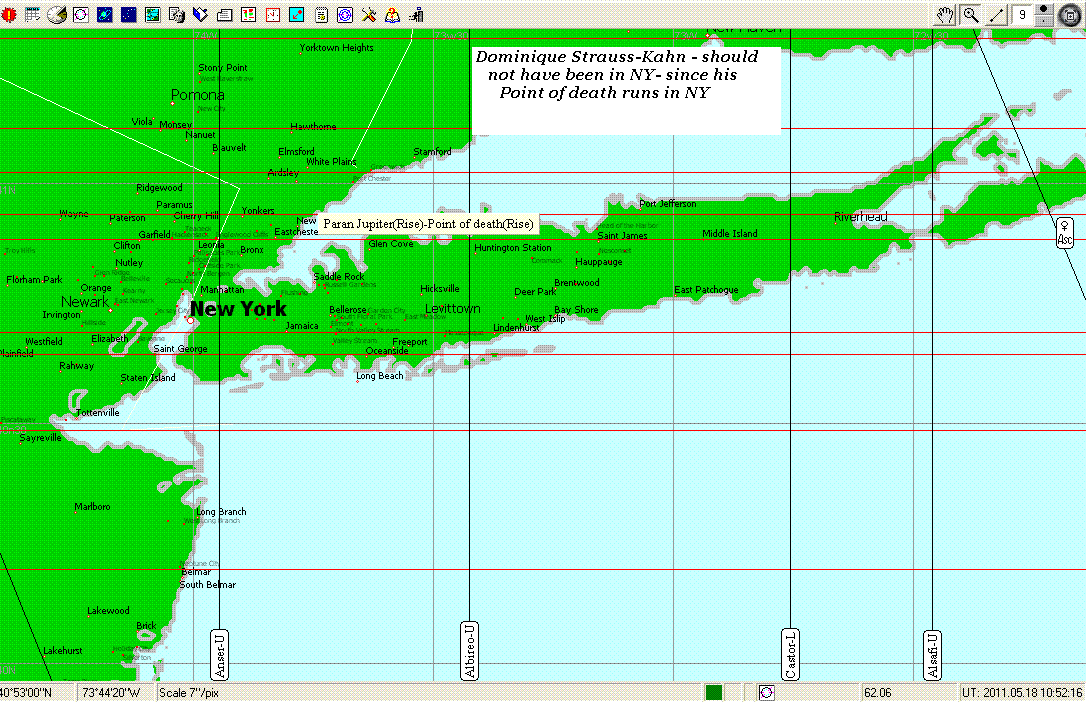Click the Albireo-U star line label
Viewport: 1086px width, 702px height.
(470, 651)
